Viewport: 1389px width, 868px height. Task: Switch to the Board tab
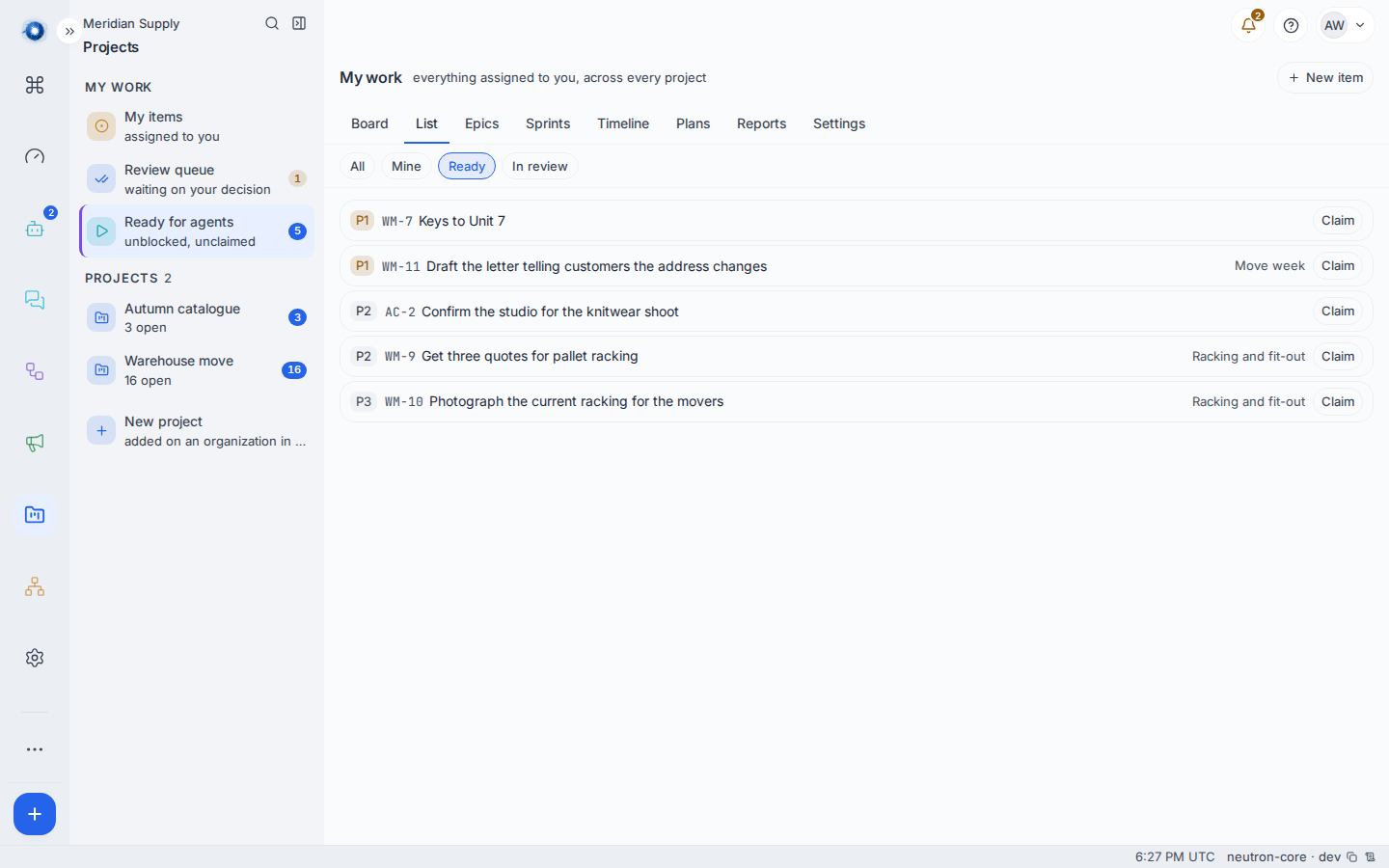click(x=369, y=123)
